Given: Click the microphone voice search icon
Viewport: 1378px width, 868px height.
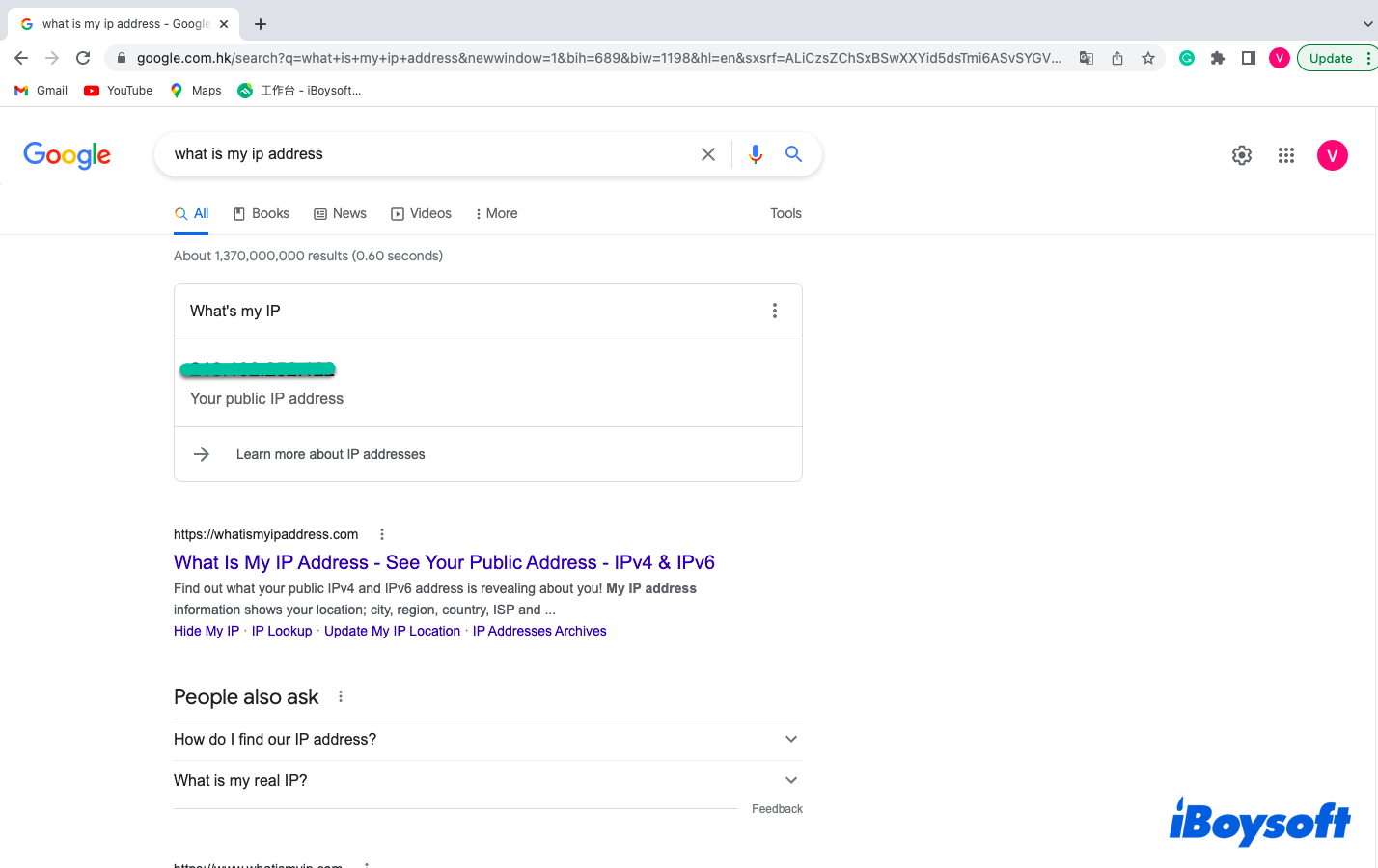Looking at the screenshot, I should coord(756,154).
